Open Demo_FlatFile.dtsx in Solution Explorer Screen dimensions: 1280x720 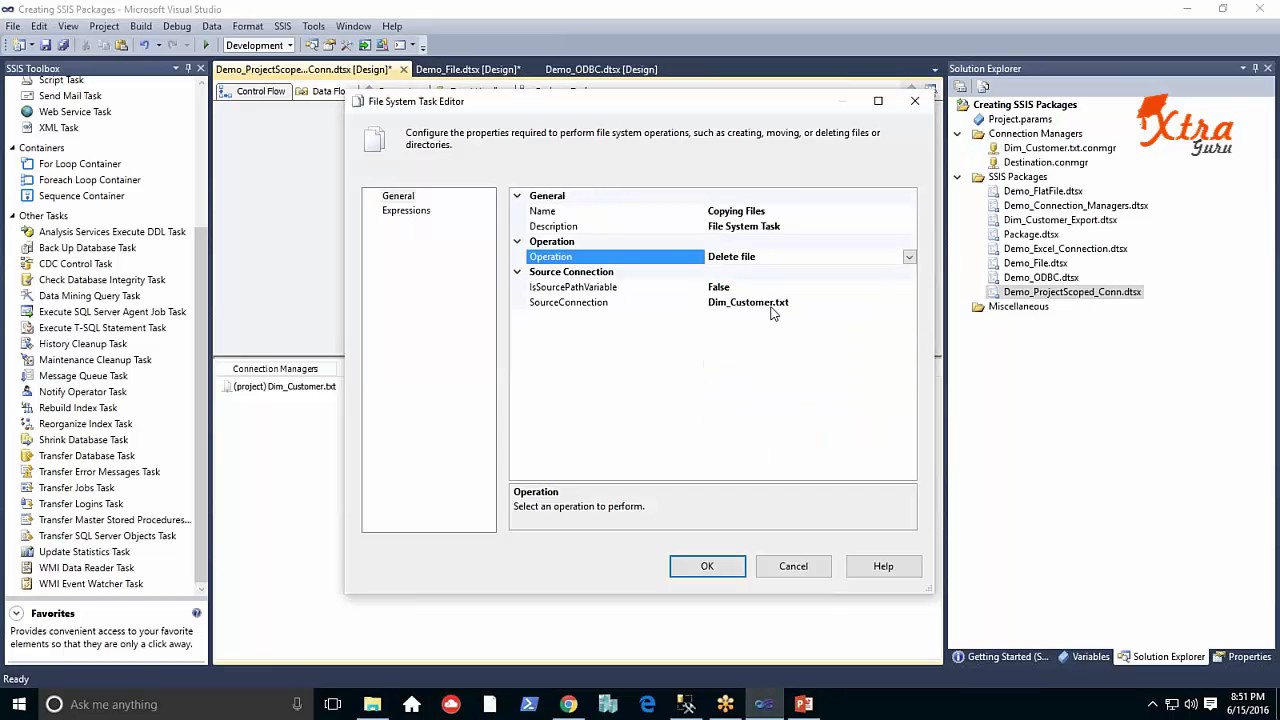point(1043,191)
